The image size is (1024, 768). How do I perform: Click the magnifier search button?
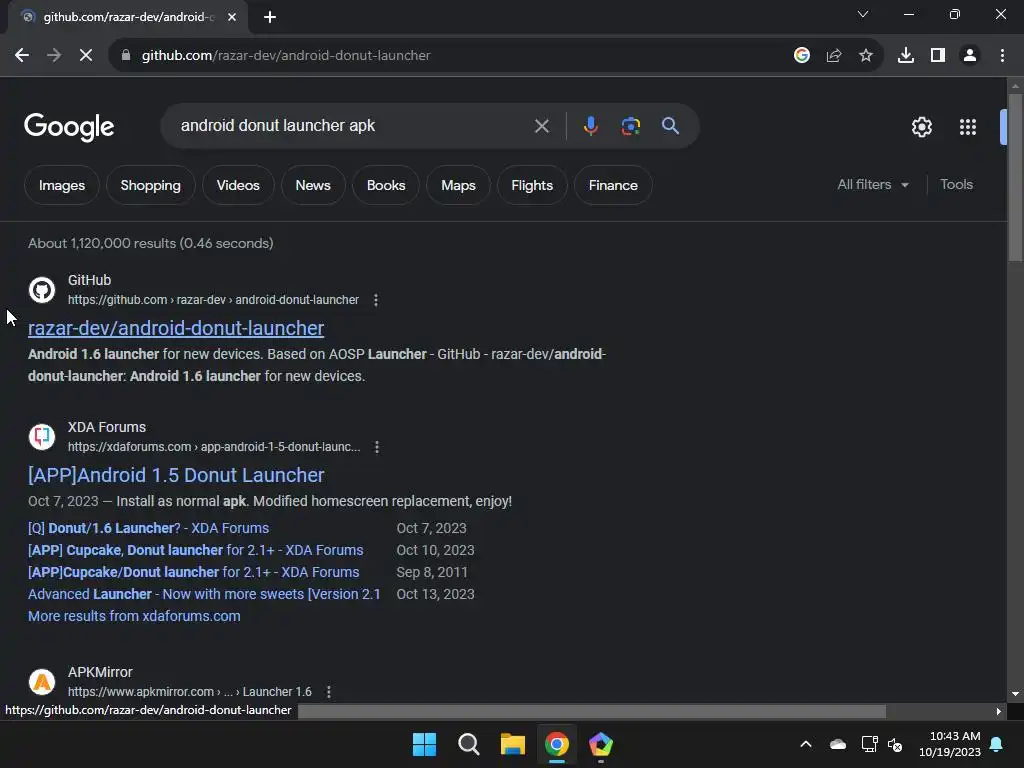pyautogui.click(x=670, y=125)
